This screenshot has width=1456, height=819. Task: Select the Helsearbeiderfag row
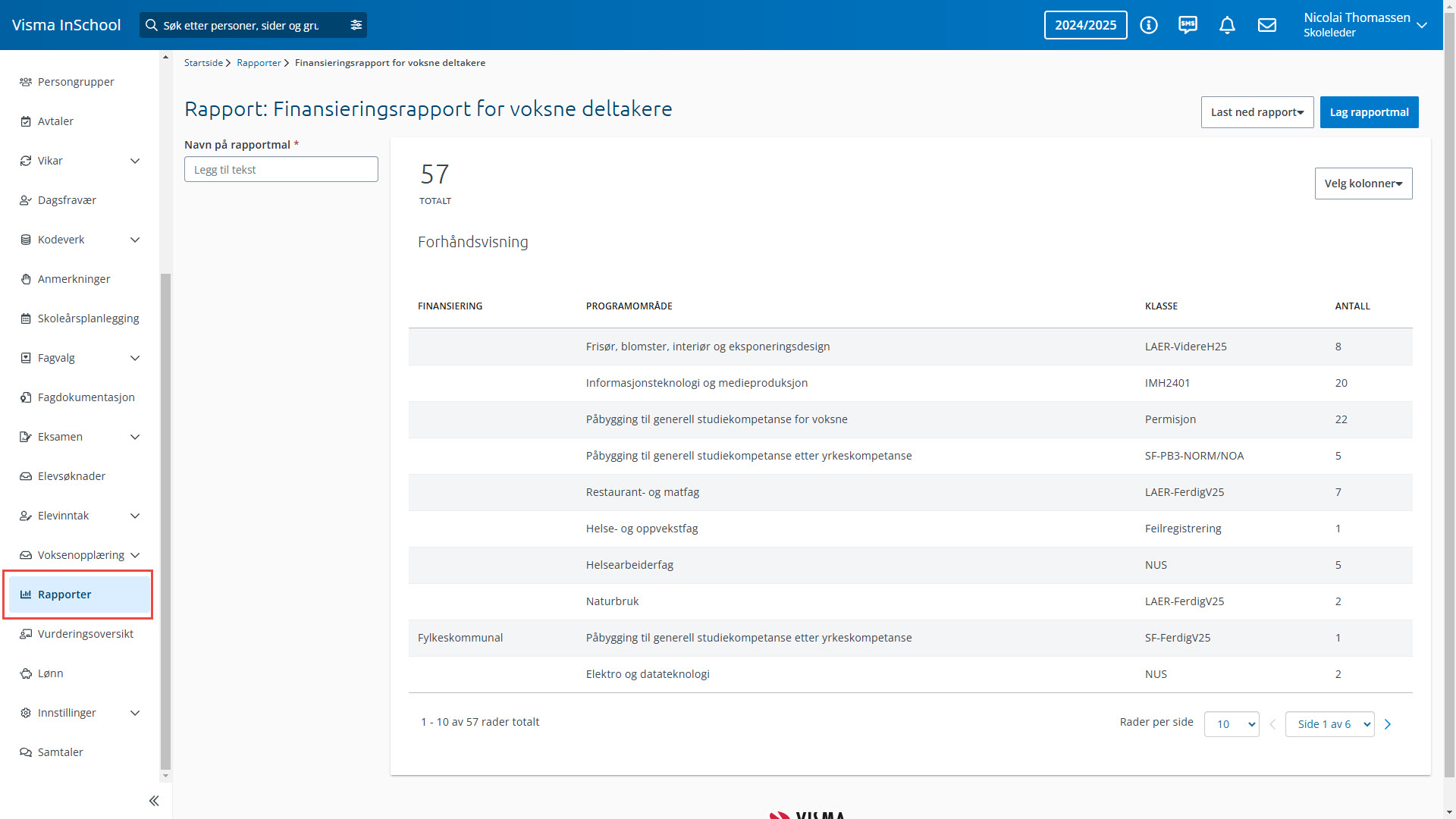[910, 565]
